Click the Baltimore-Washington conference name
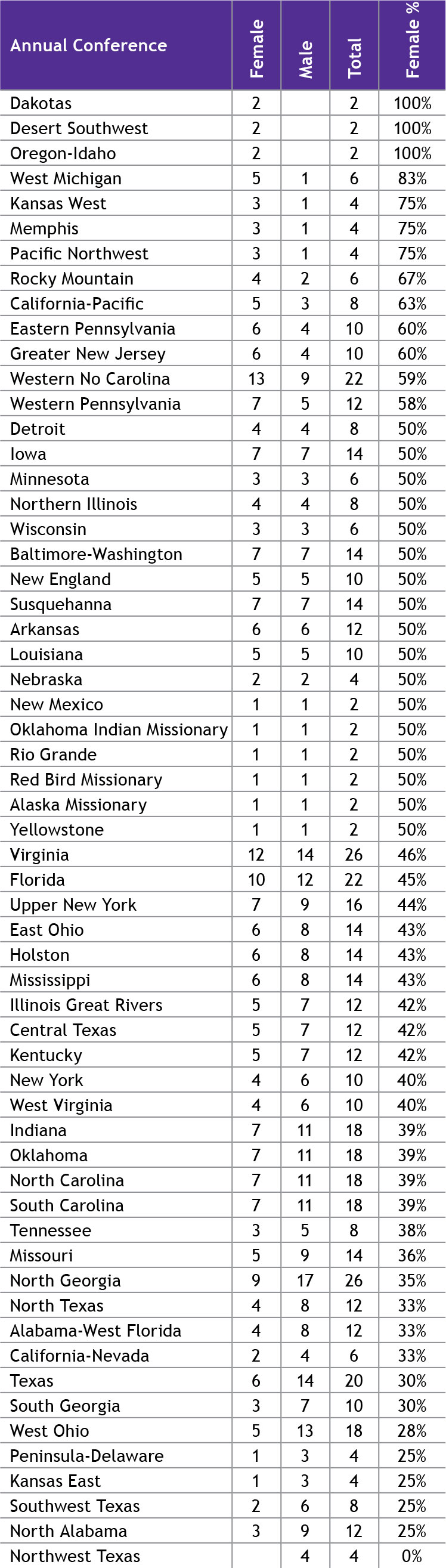Viewport: 446px width, 1568px height. pos(96,554)
